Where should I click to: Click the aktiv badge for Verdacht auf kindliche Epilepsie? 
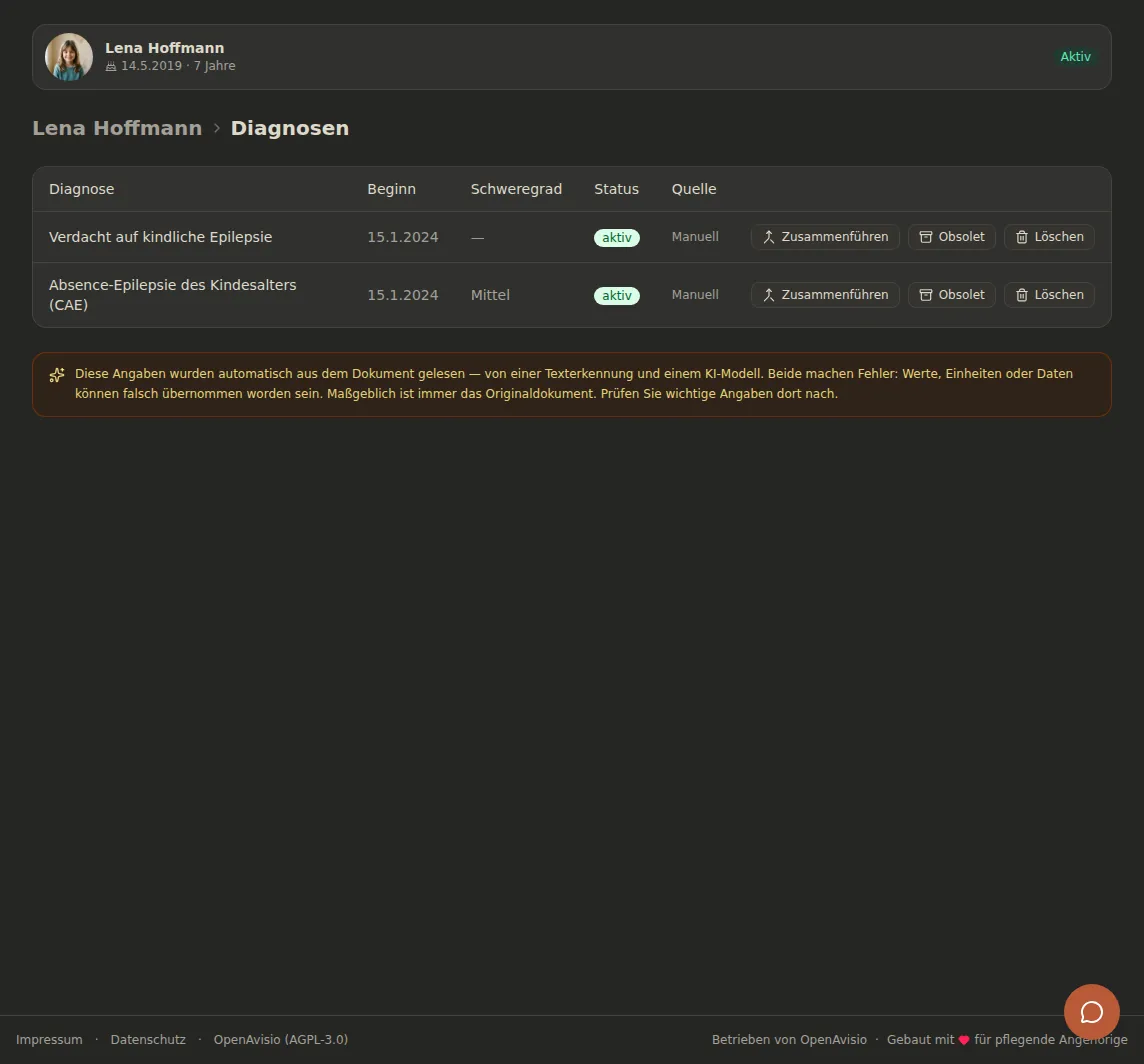[x=617, y=238]
